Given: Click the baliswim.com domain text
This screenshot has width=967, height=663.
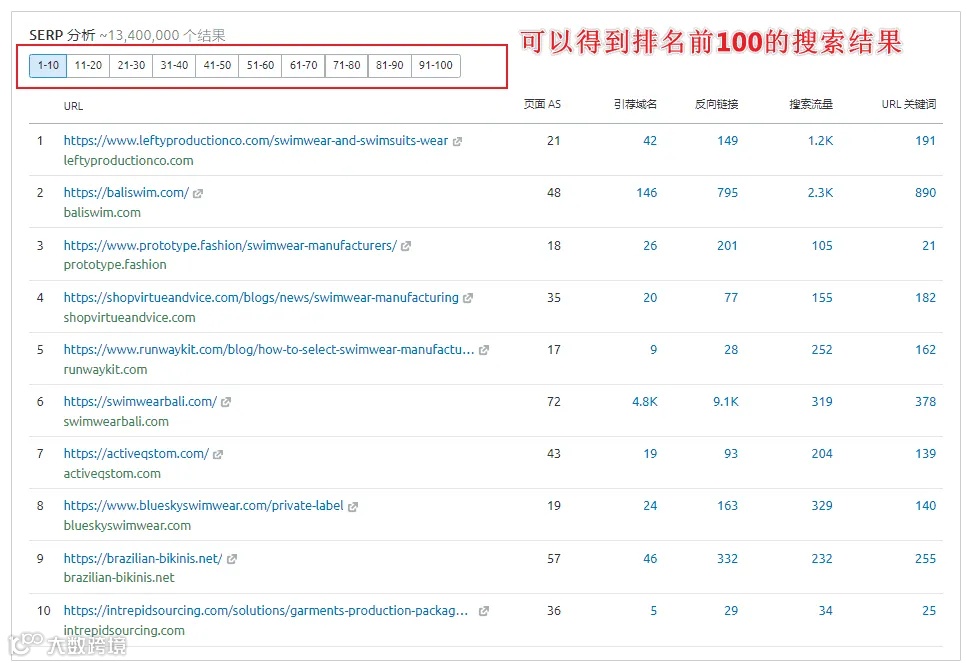Looking at the screenshot, I should 102,212.
